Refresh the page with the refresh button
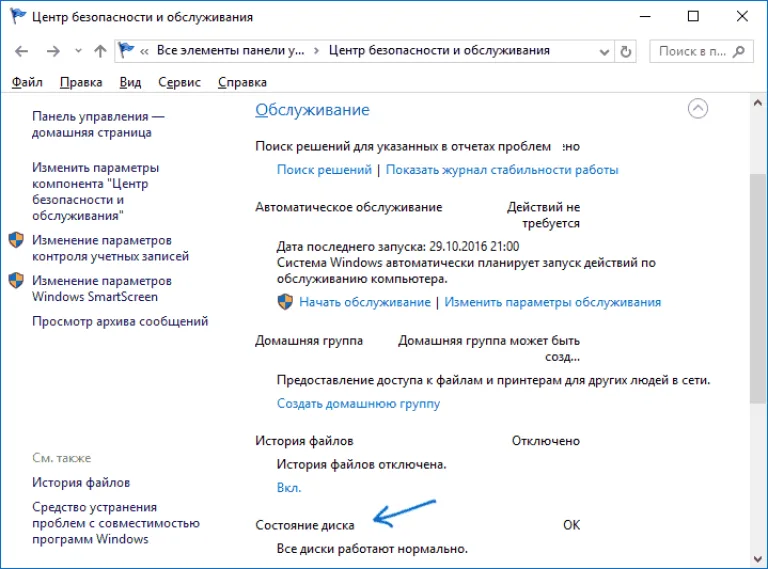Viewport: 768px width, 569px height. (x=625, y=51)
